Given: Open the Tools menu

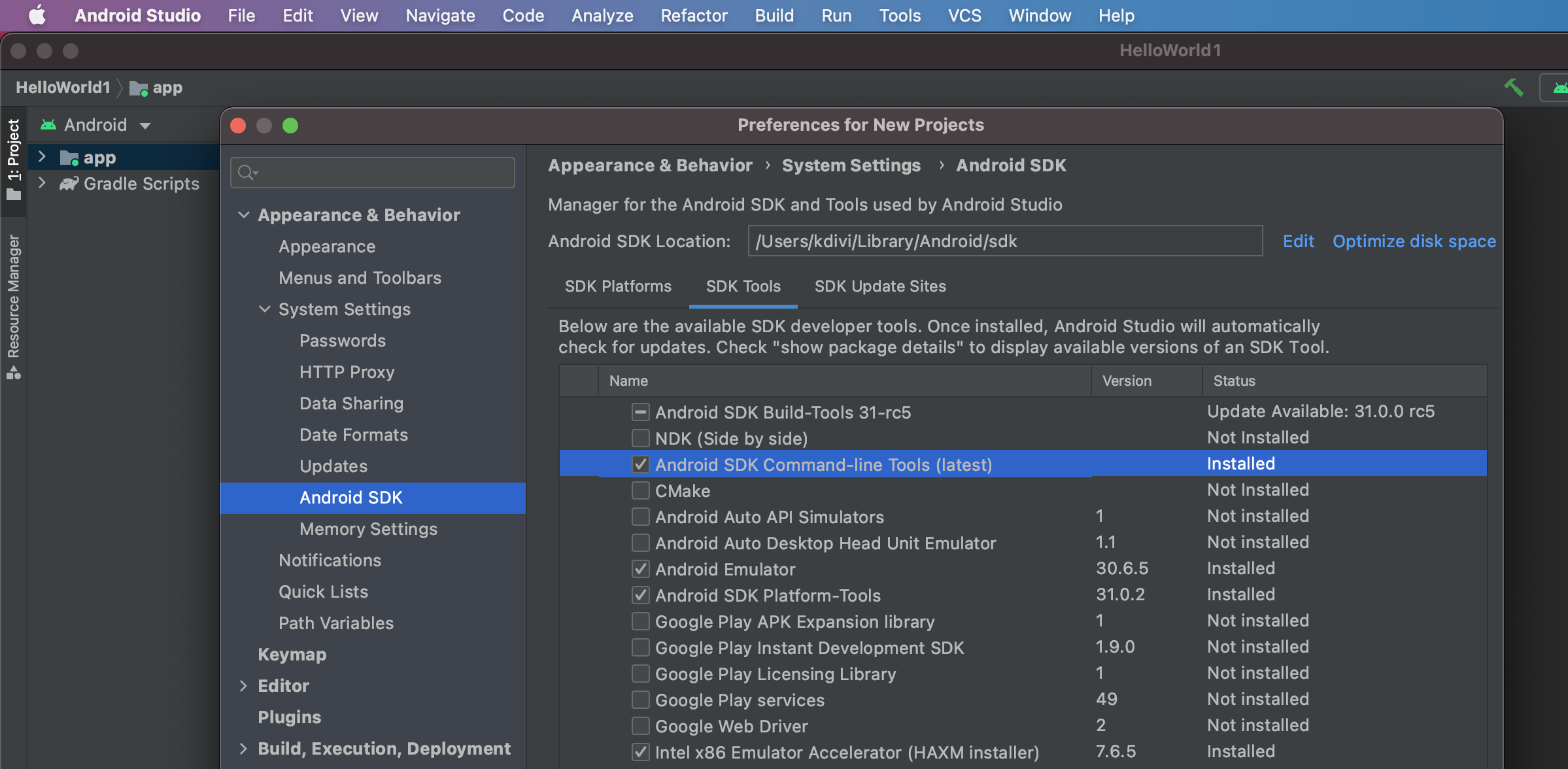Looking at the screenshot, I should [x=900, y=15].
